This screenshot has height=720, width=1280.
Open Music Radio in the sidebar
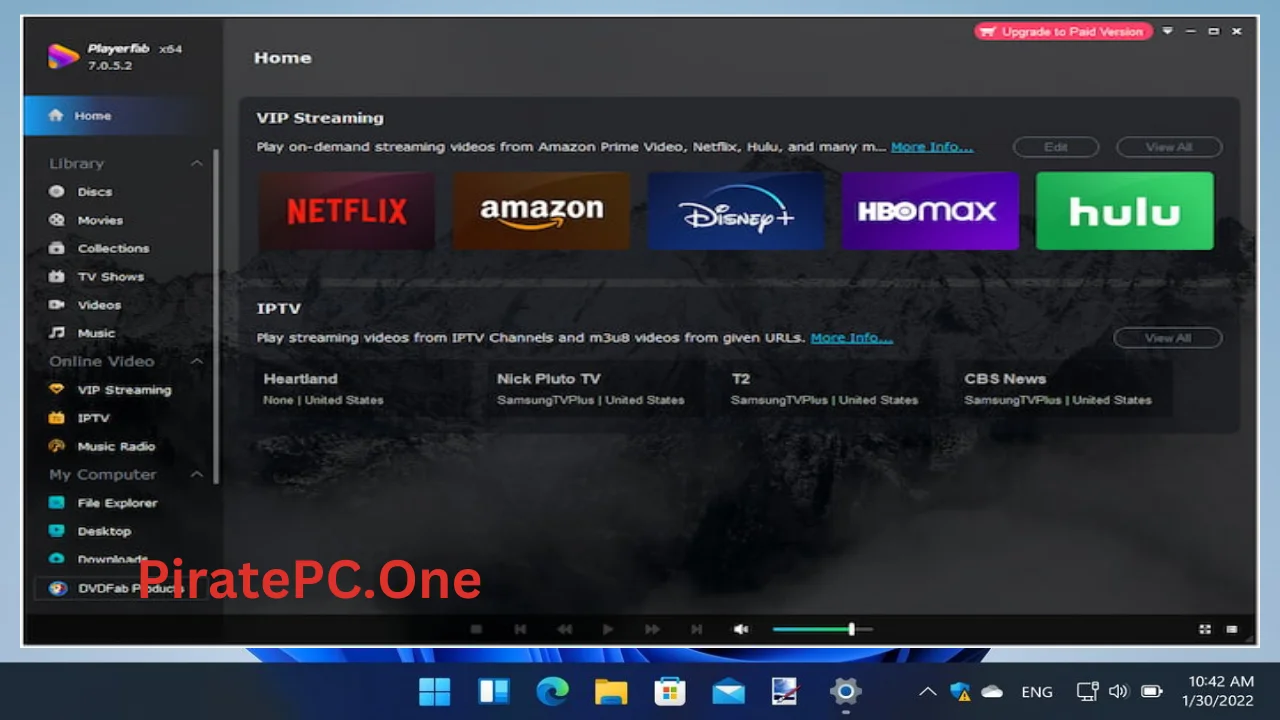pyautogui.click(x=116, y=447)
